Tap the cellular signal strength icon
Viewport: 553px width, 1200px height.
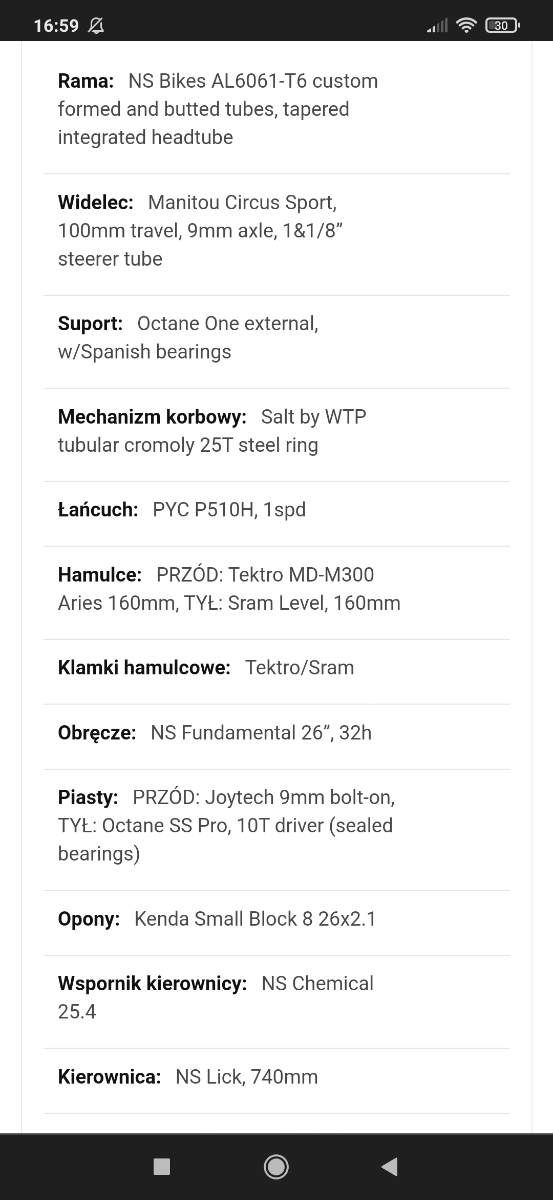coord(438,26)
